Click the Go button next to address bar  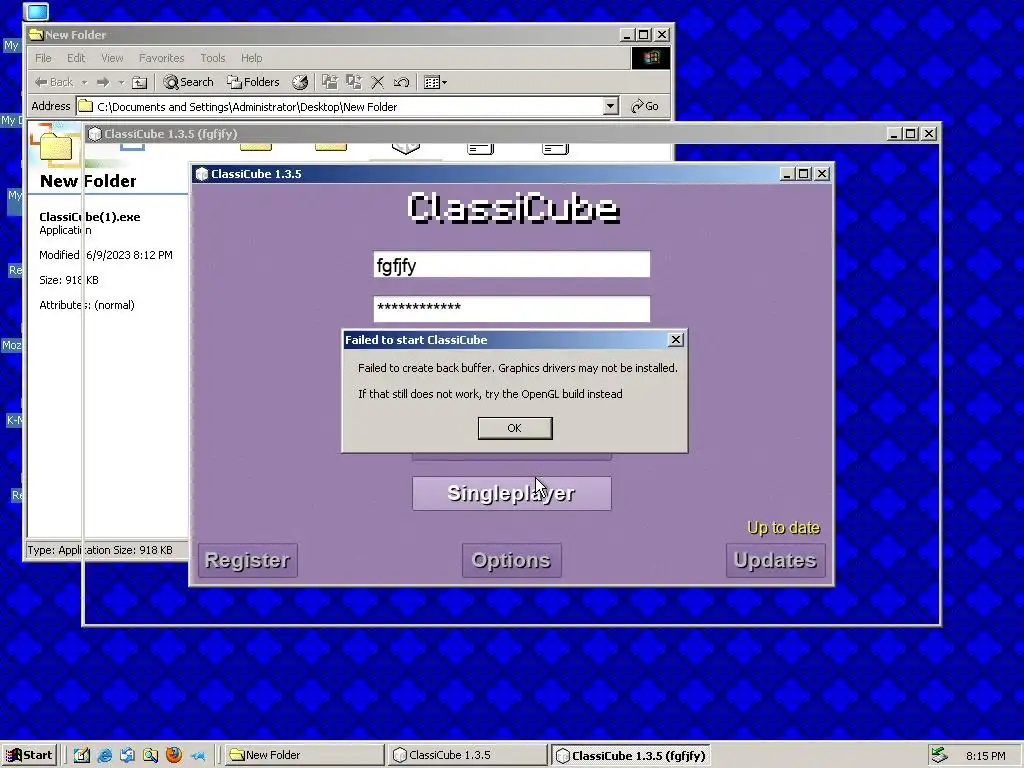click(x=645, y=106)
